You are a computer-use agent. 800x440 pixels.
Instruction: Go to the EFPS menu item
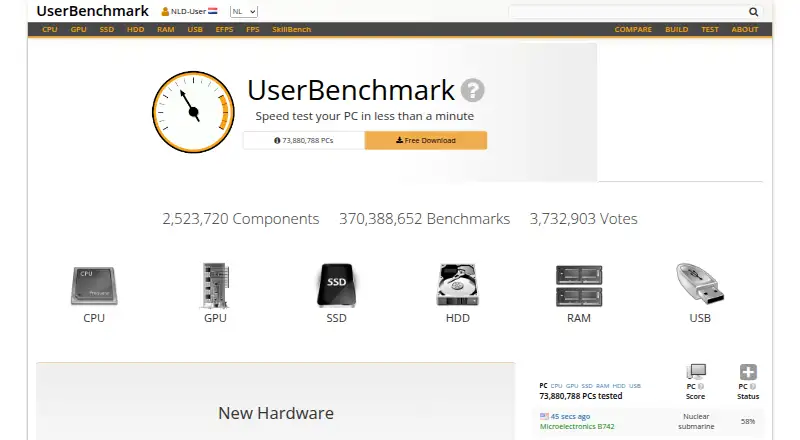[224, 29]
